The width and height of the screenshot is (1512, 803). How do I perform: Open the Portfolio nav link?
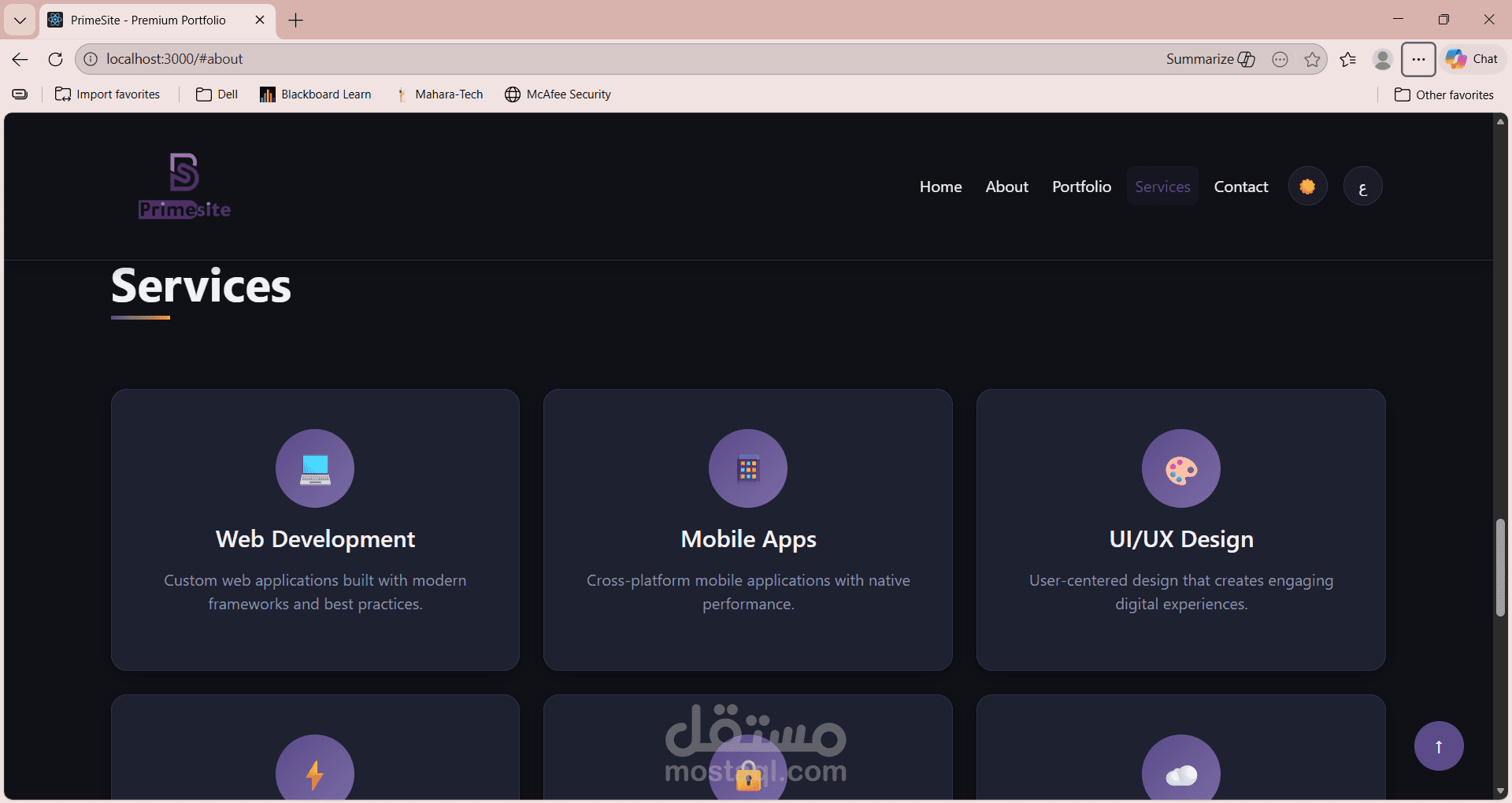coord(1081,187)
